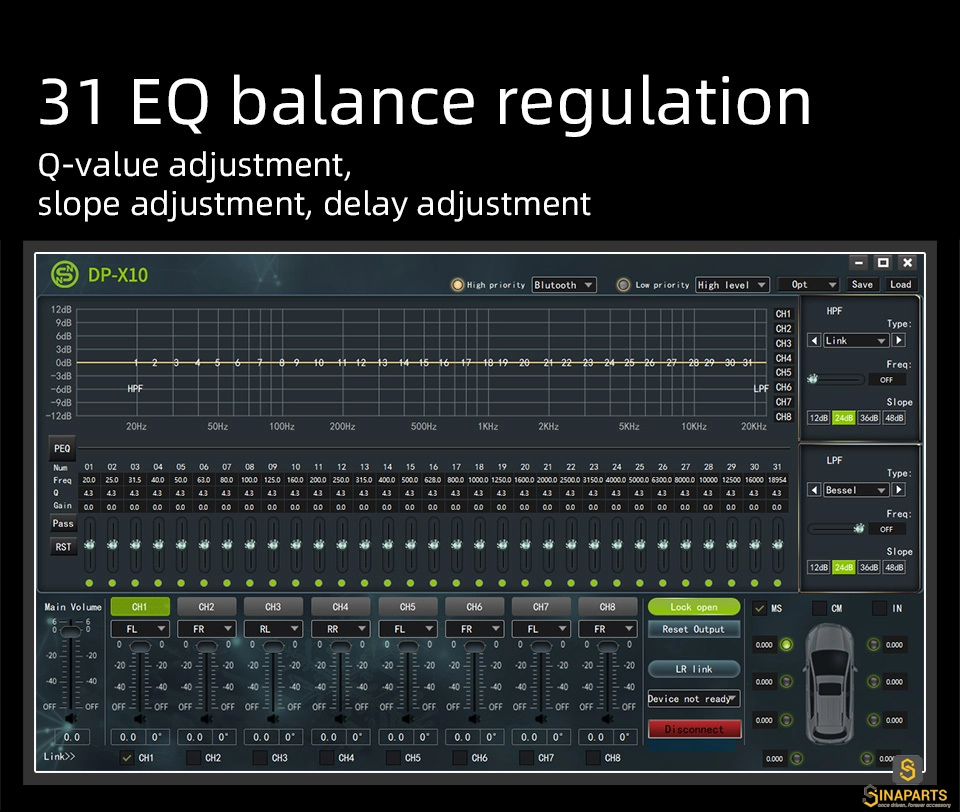Screen dimensions: 960x812
Task: Click HPF type next arrow
Action: click(899, 340)
